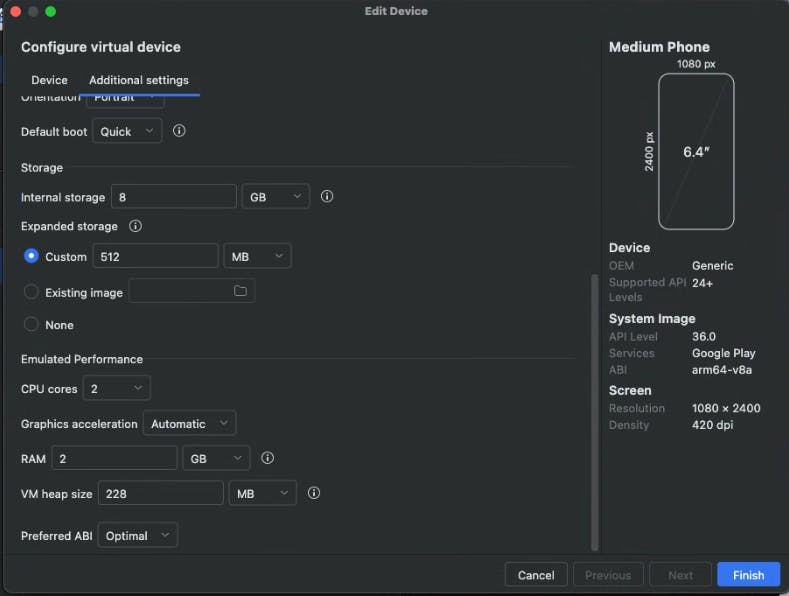Click the phone preview outline
This screenshot has height=596, width=789.
(695, 152)
